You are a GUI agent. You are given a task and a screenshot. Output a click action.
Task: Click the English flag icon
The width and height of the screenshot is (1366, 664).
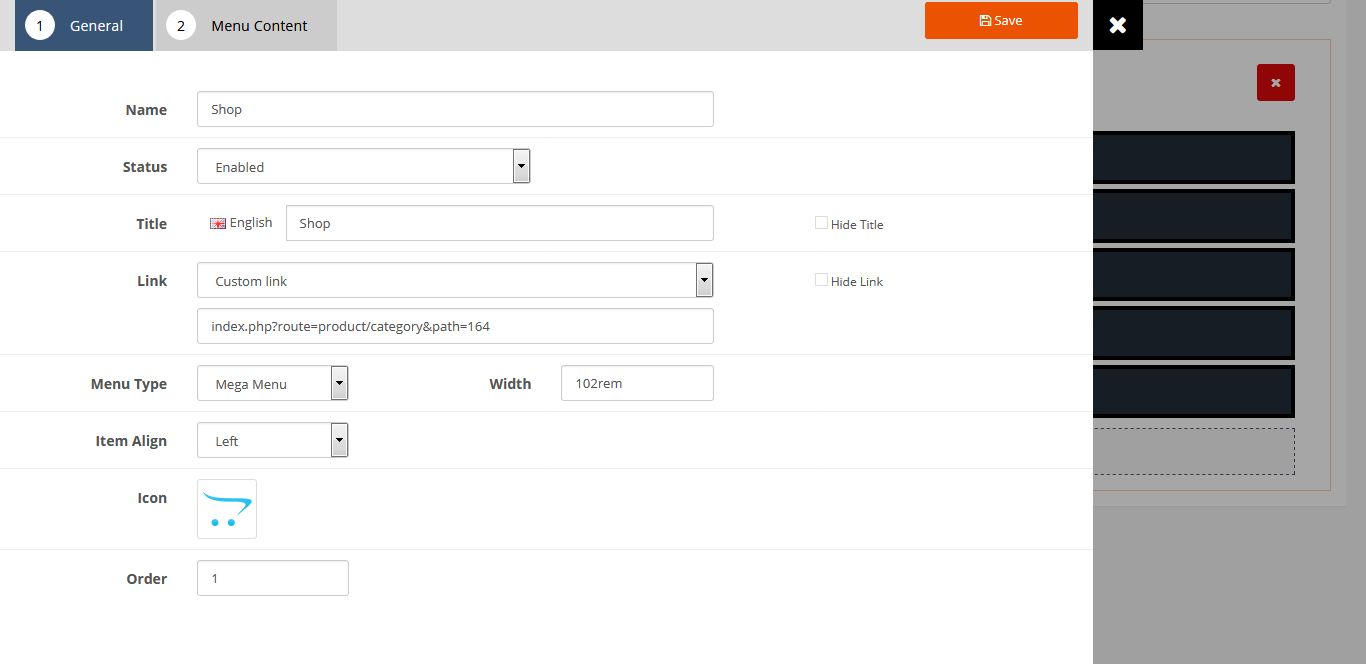(218, 224)
